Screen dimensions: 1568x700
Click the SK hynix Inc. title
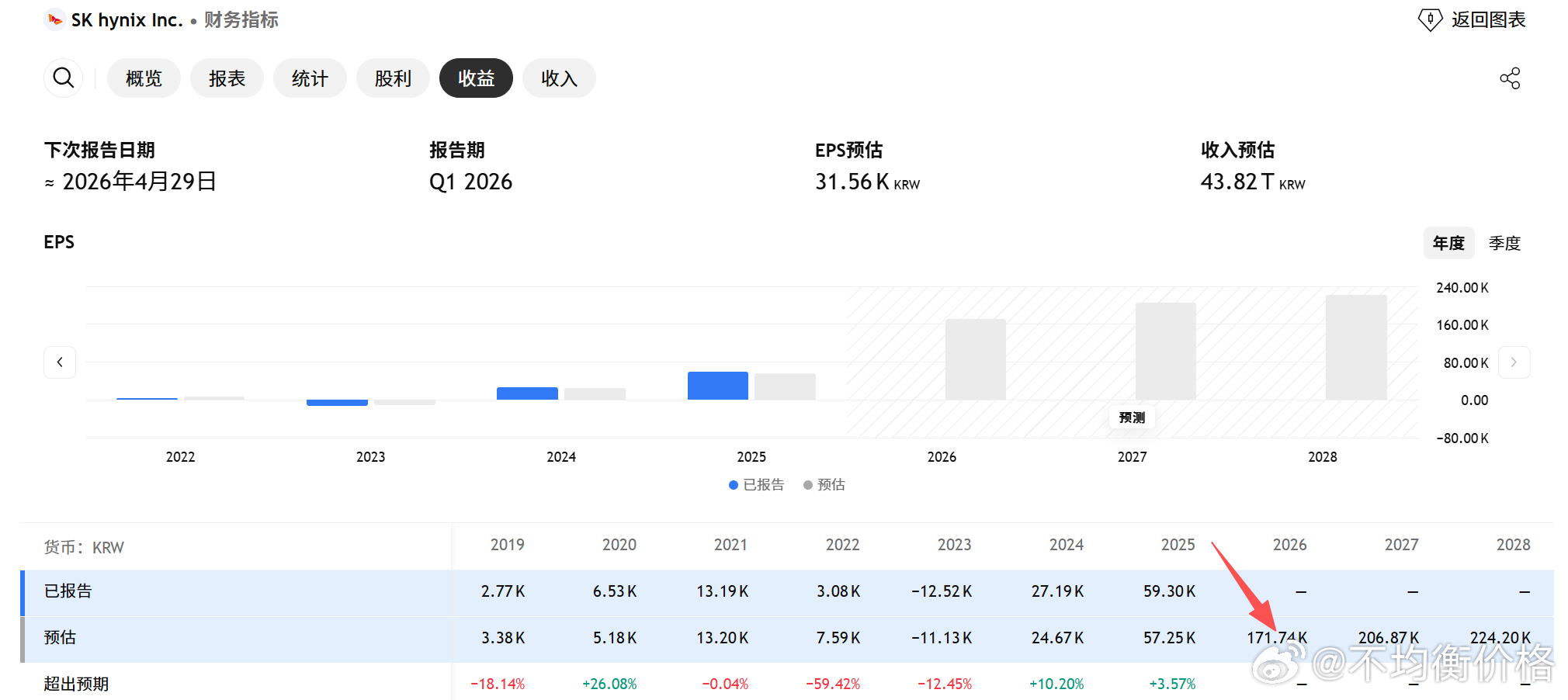click(127, 20)
